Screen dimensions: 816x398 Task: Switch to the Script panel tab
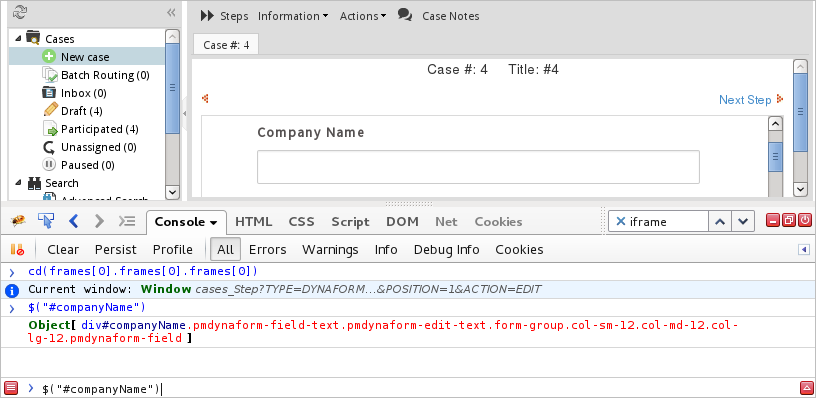[350, 222]
